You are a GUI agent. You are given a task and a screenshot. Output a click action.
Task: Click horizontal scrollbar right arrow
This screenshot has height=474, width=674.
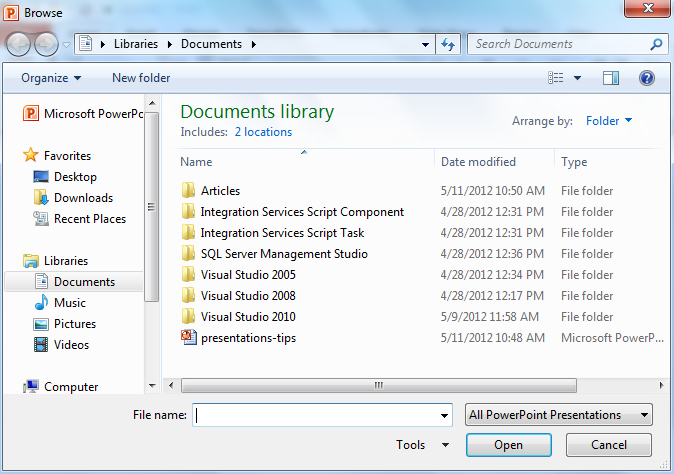click(662, 385)
